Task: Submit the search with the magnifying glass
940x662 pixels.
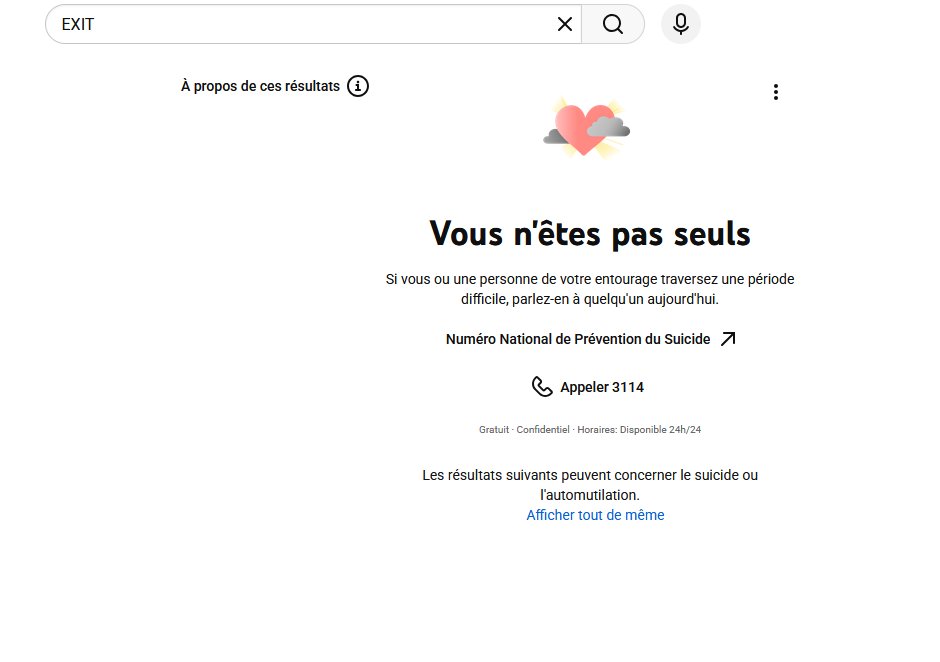Action: (613, 24)
